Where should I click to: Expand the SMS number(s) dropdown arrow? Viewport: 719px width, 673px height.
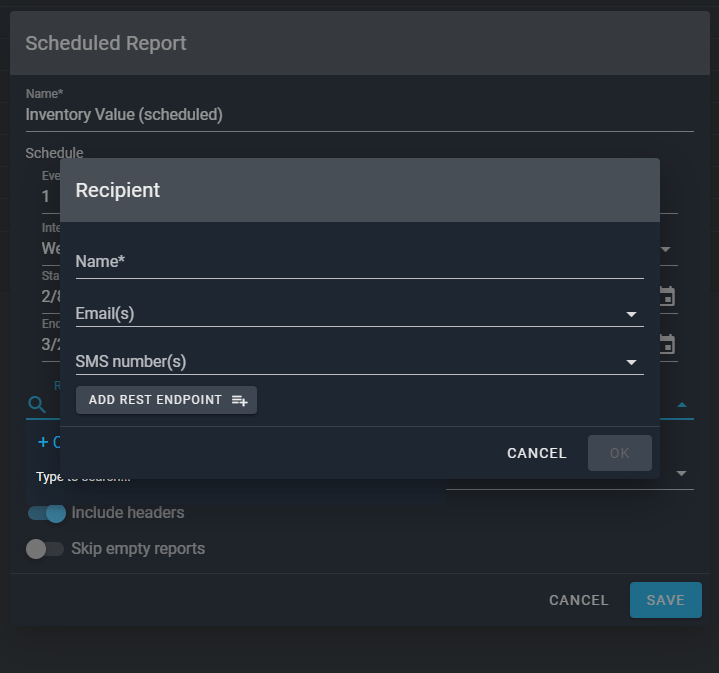coord(631,362)
